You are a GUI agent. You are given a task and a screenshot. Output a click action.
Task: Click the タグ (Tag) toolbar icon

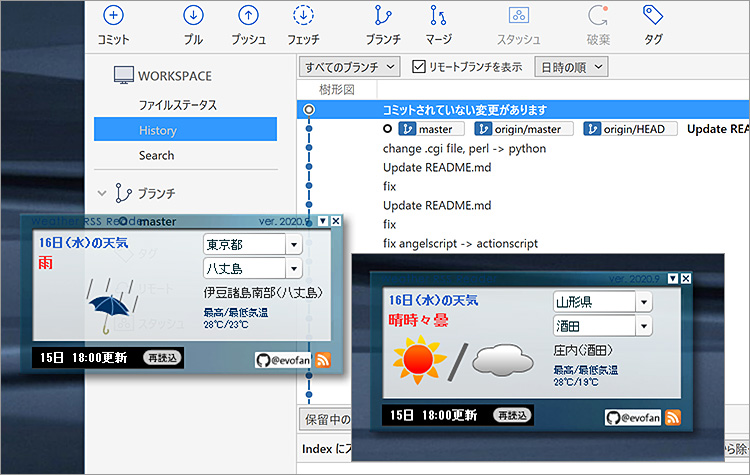(x=653, y=15)
